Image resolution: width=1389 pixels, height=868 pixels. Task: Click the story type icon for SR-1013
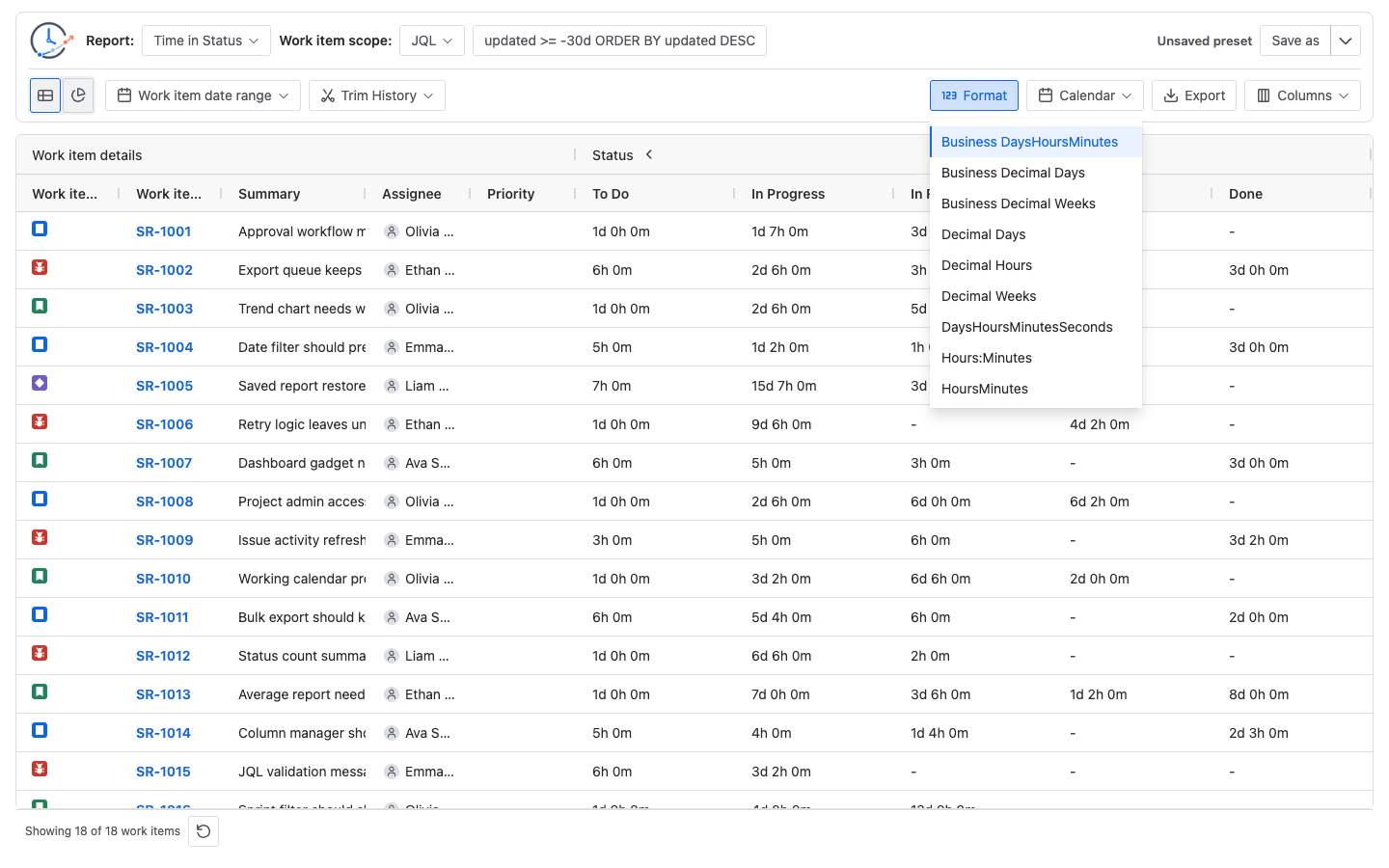40,692
